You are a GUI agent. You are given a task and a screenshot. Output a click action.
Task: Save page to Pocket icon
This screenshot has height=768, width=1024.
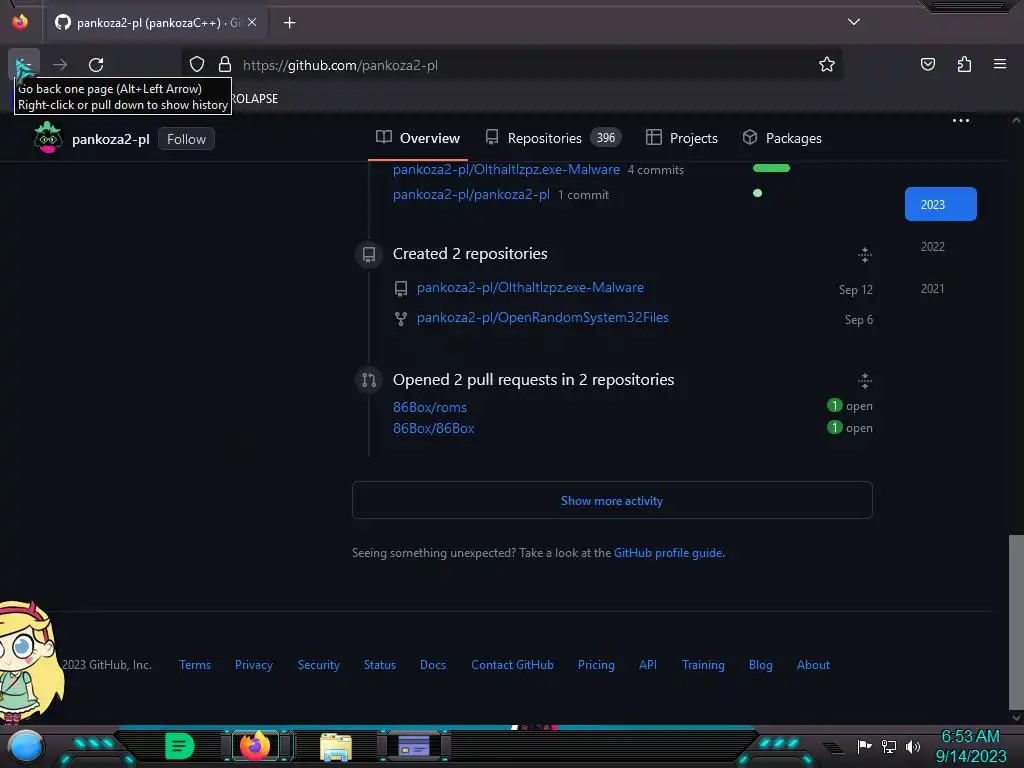(927, 64)
